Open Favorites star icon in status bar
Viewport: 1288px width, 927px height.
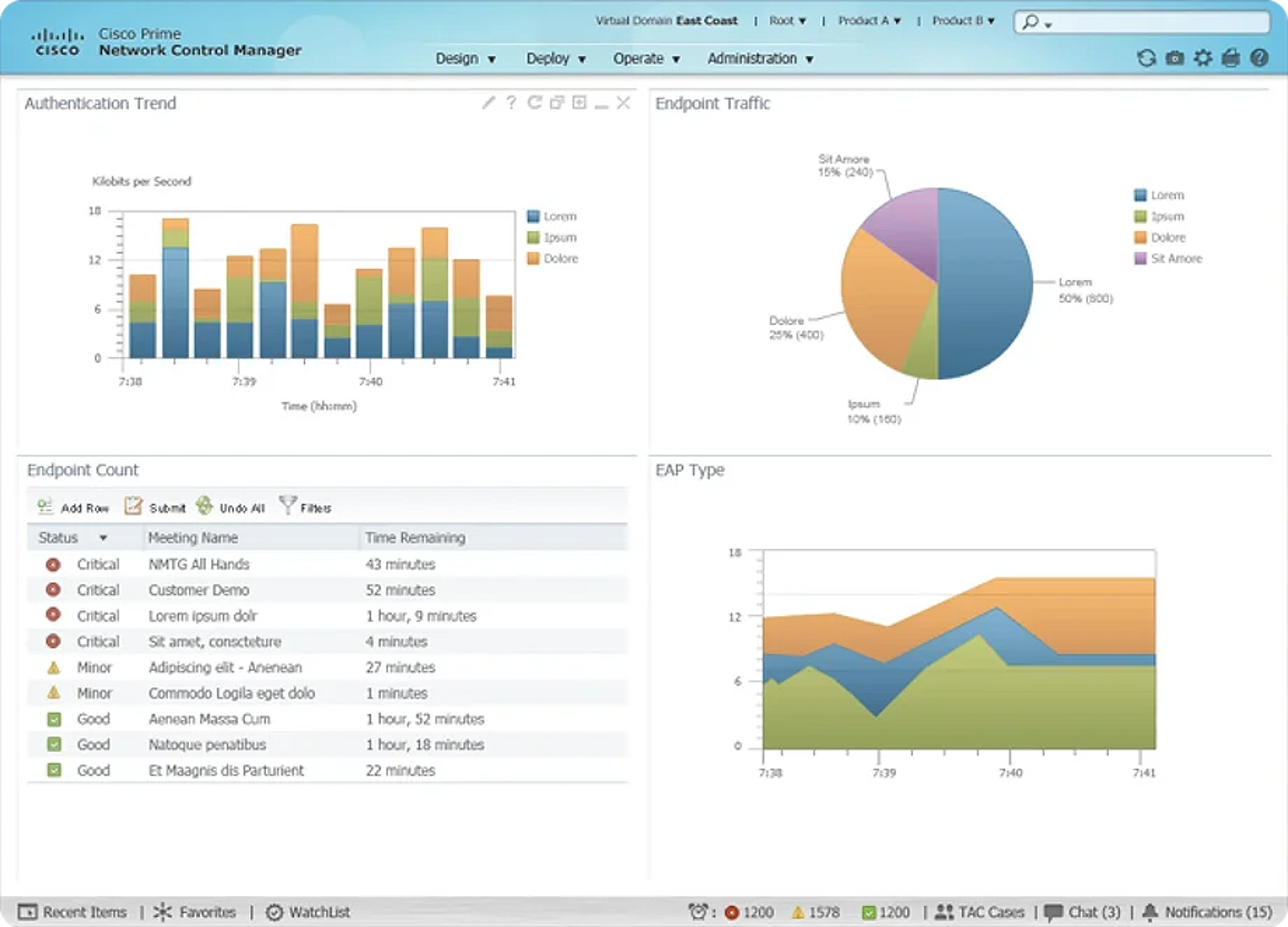pos(162,912)
